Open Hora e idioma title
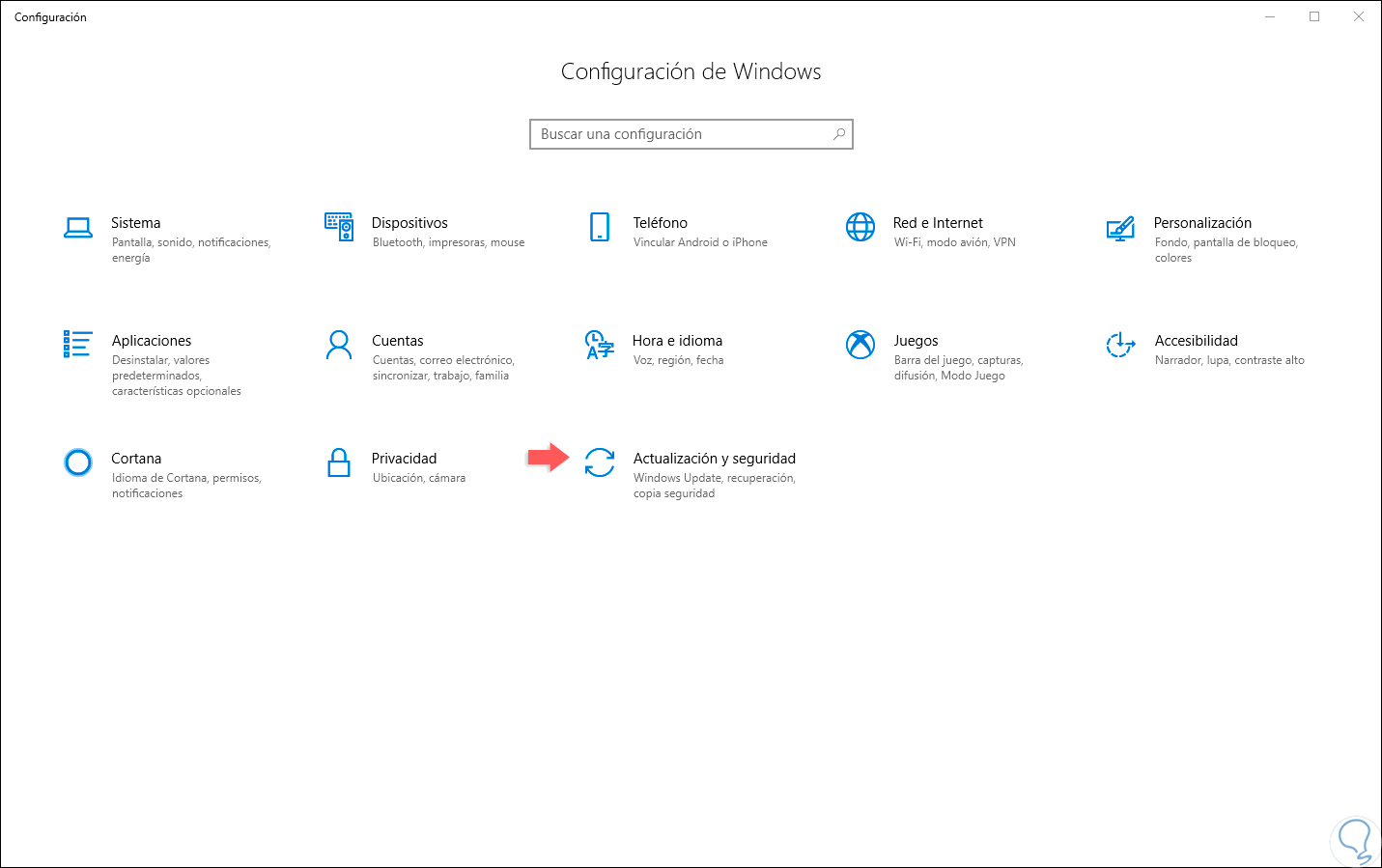Screen dimensions: 1382x868 [x=678, y=341]
